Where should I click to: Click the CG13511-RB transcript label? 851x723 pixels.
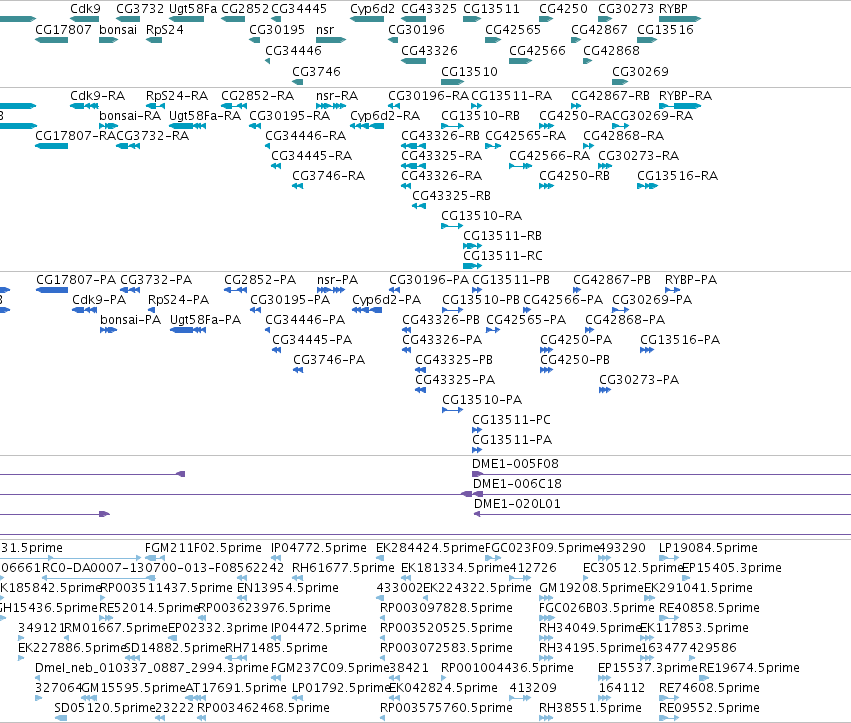pos(503,236)
